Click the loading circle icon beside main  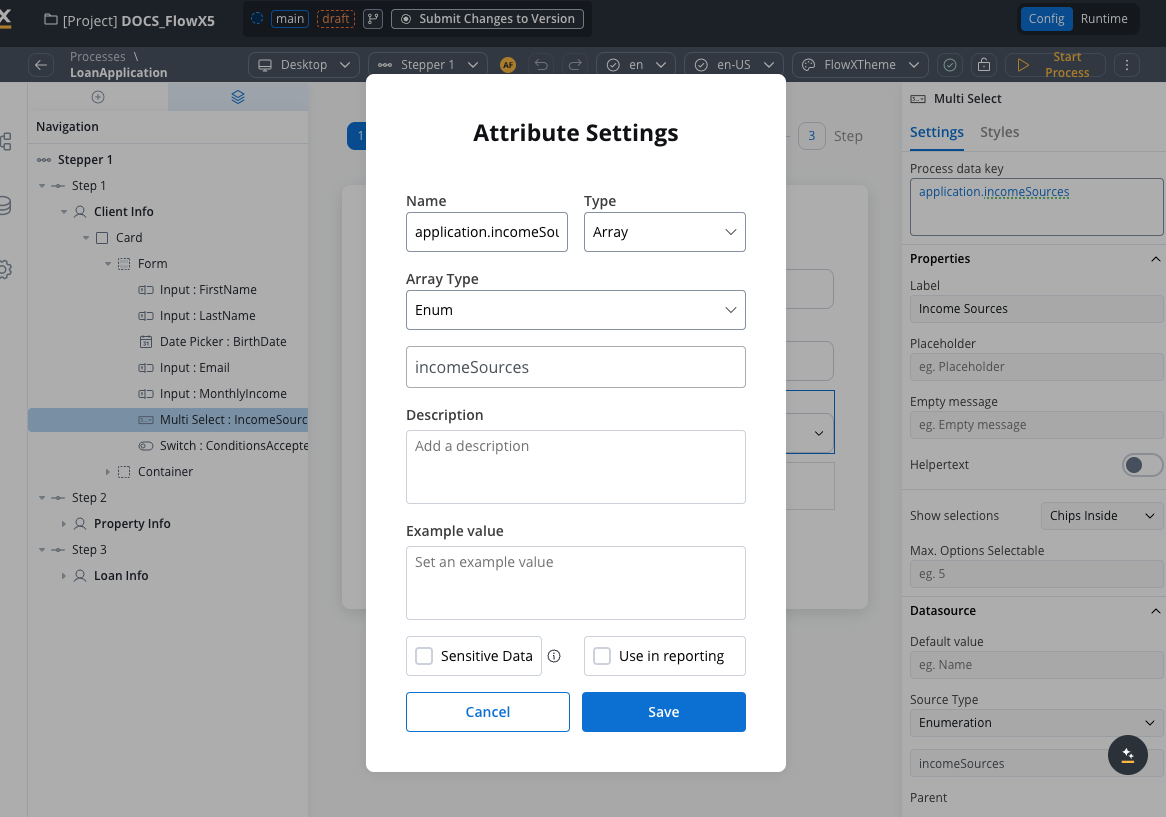click(257, 19)
